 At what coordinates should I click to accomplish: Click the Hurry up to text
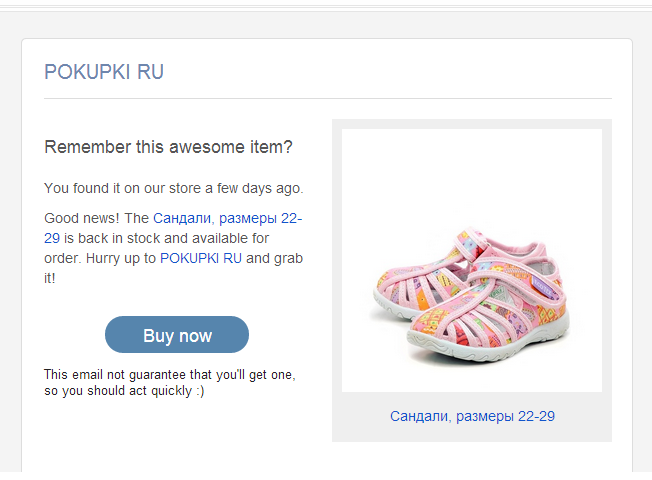point(121,258)
